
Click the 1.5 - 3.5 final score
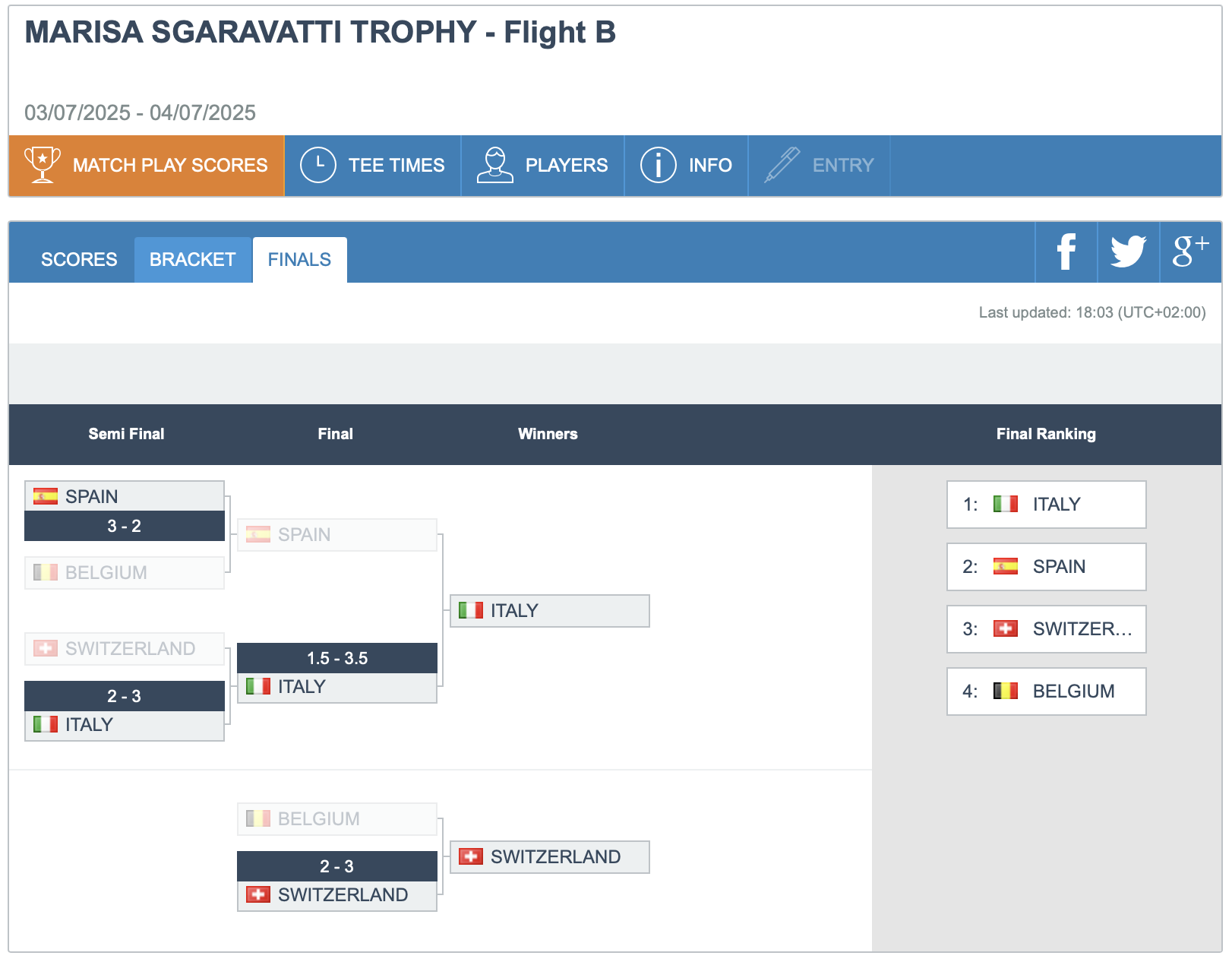pyautogui.click(x=337, y=658)
